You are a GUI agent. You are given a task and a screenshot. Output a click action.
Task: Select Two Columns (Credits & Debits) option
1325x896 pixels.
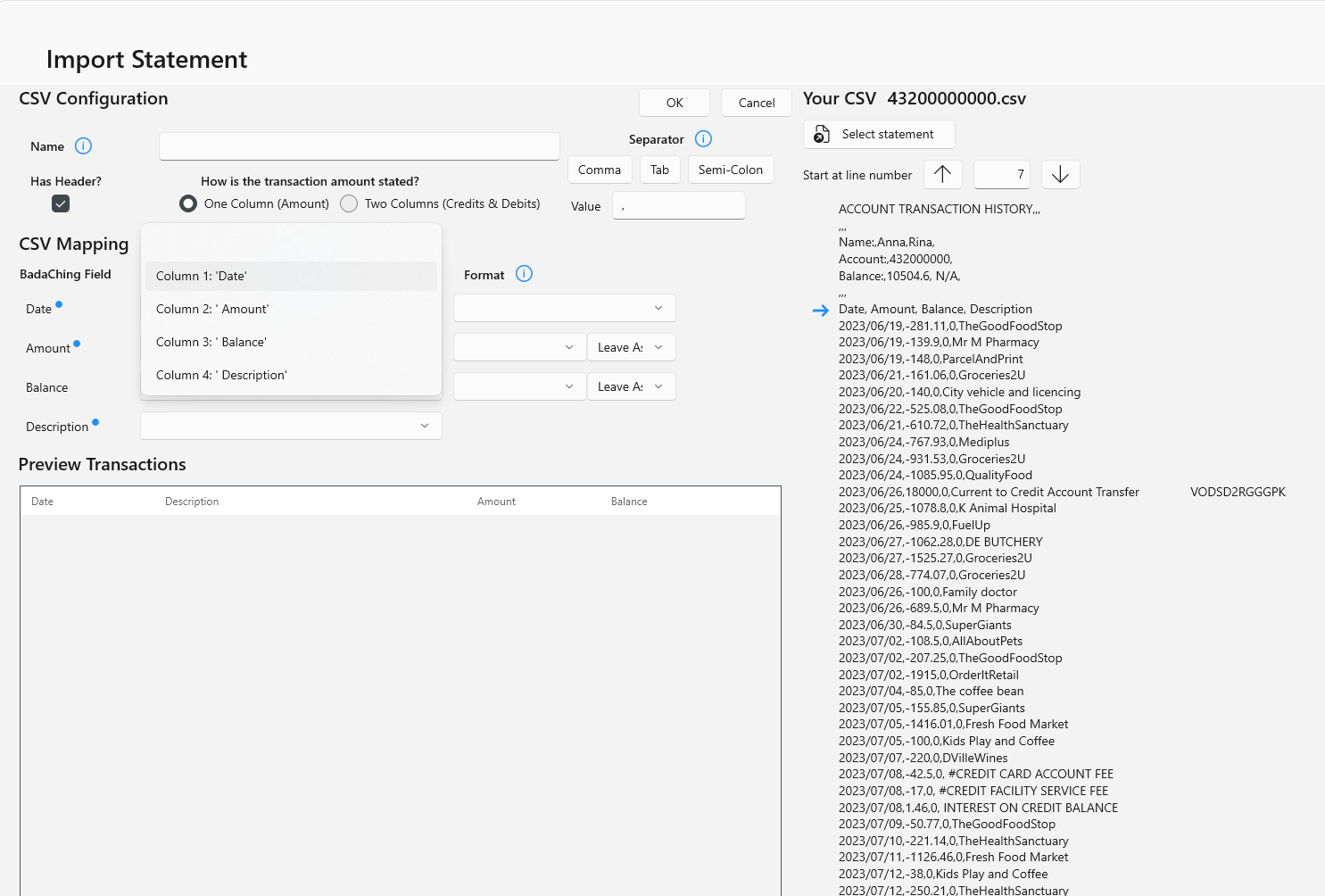349,204
